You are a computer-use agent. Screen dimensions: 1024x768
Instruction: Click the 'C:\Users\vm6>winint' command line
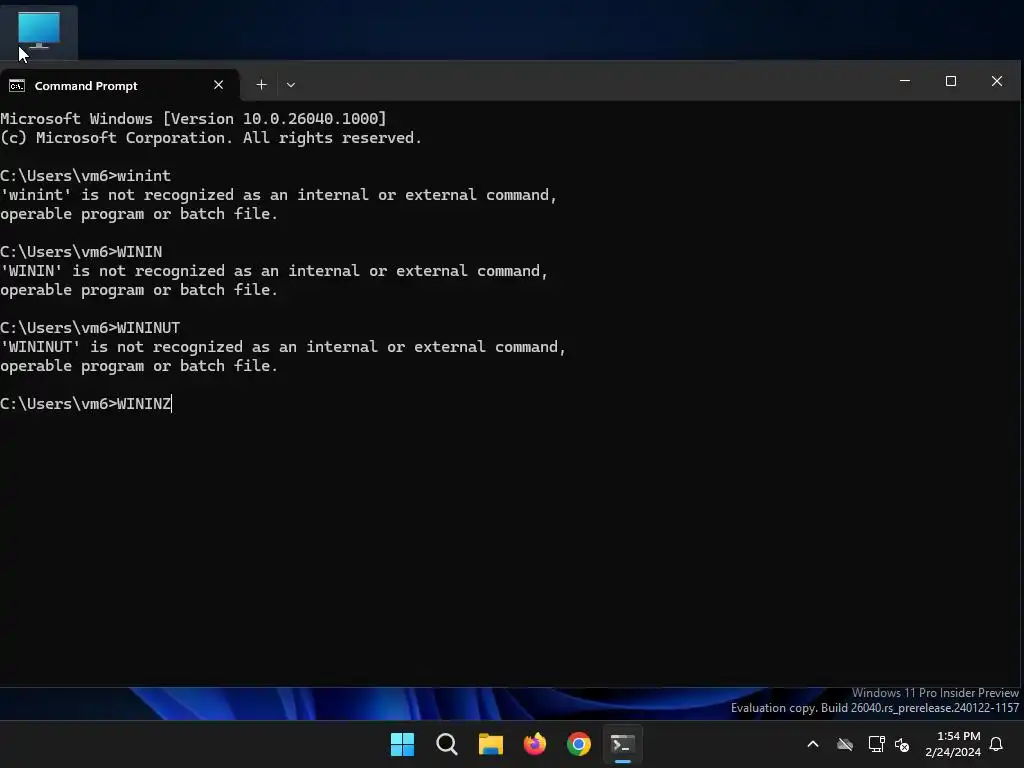point(86,176)
